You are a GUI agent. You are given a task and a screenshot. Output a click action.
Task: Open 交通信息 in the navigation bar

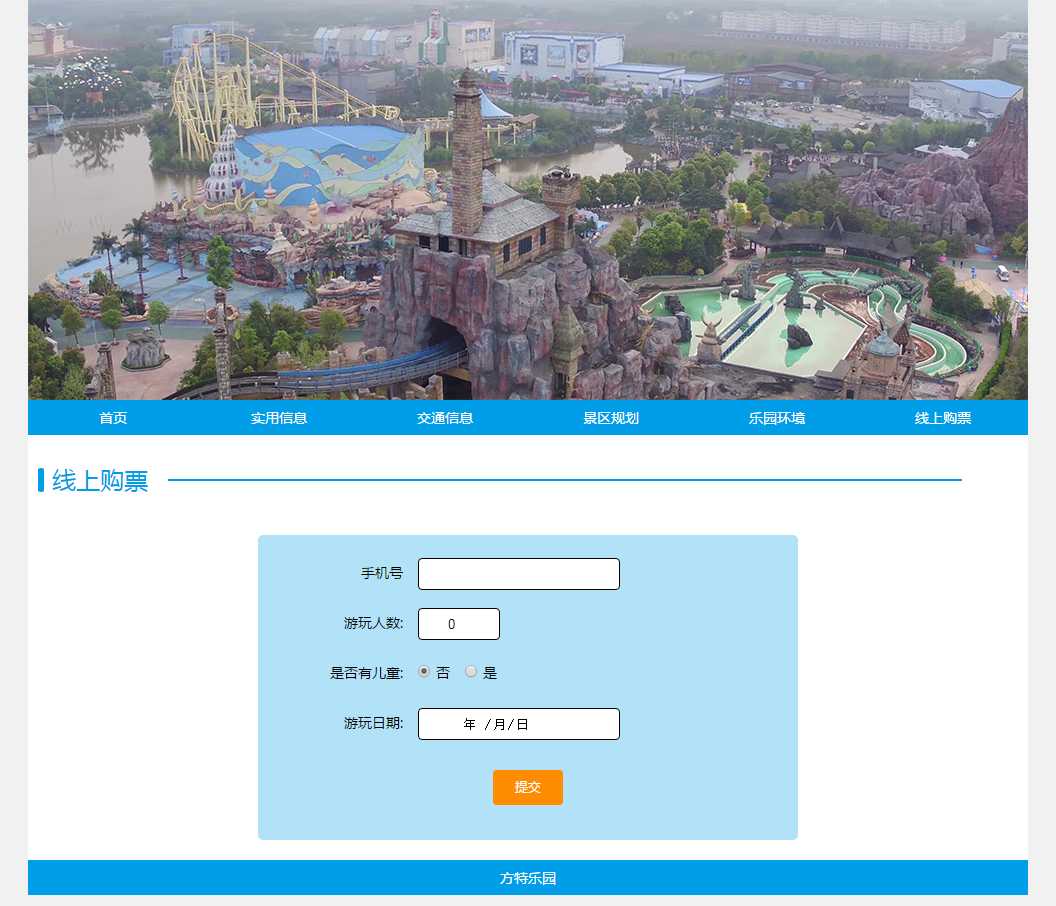click(x=445, y=418)
